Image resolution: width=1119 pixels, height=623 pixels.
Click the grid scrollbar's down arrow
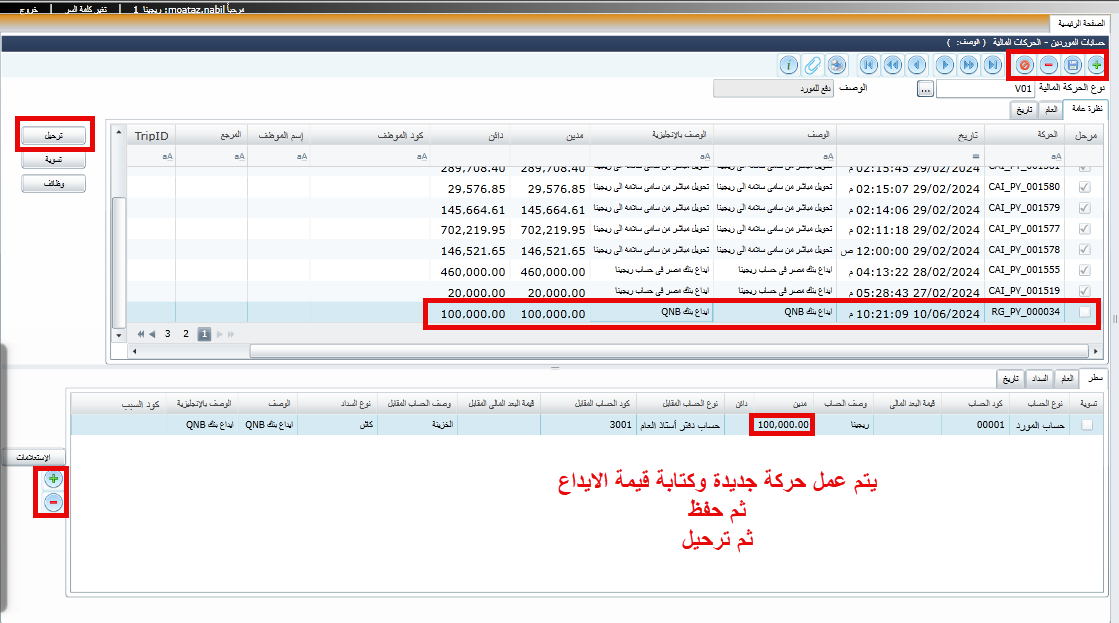(x=119, y=335)
